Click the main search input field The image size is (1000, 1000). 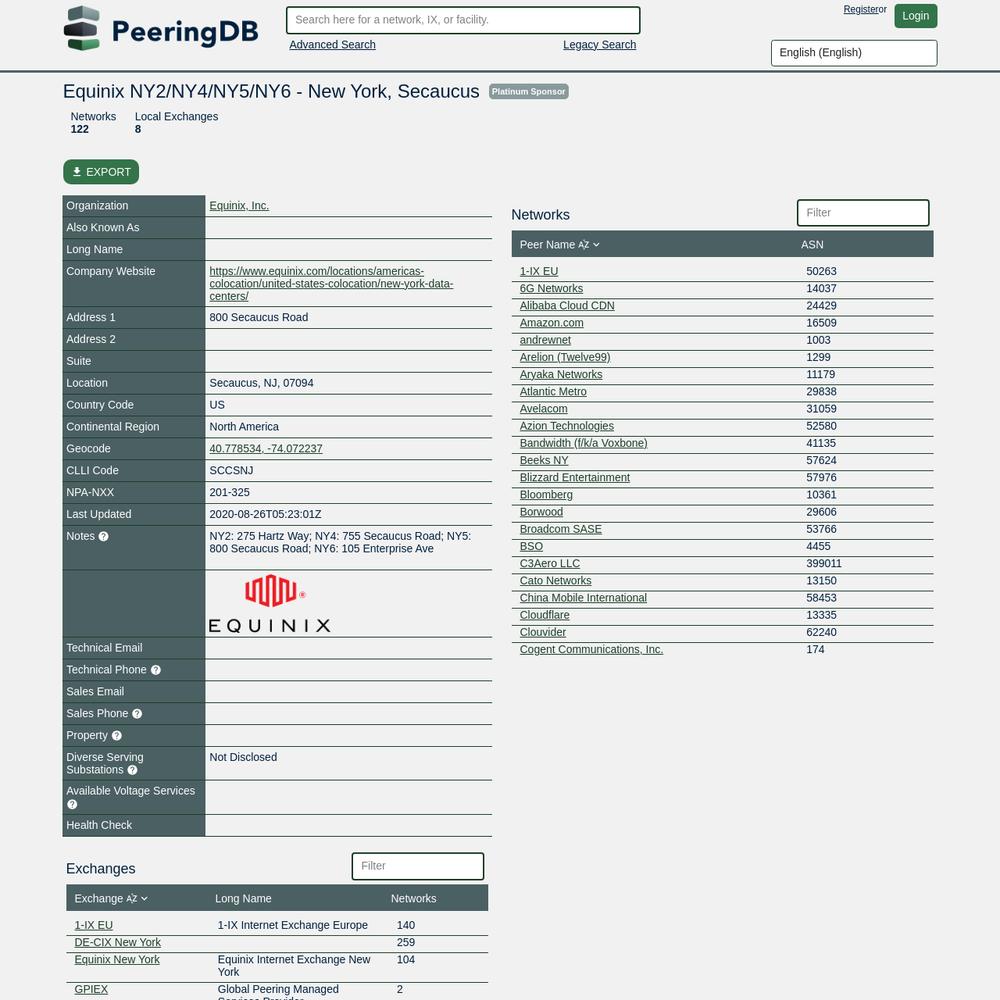point(463,20)
